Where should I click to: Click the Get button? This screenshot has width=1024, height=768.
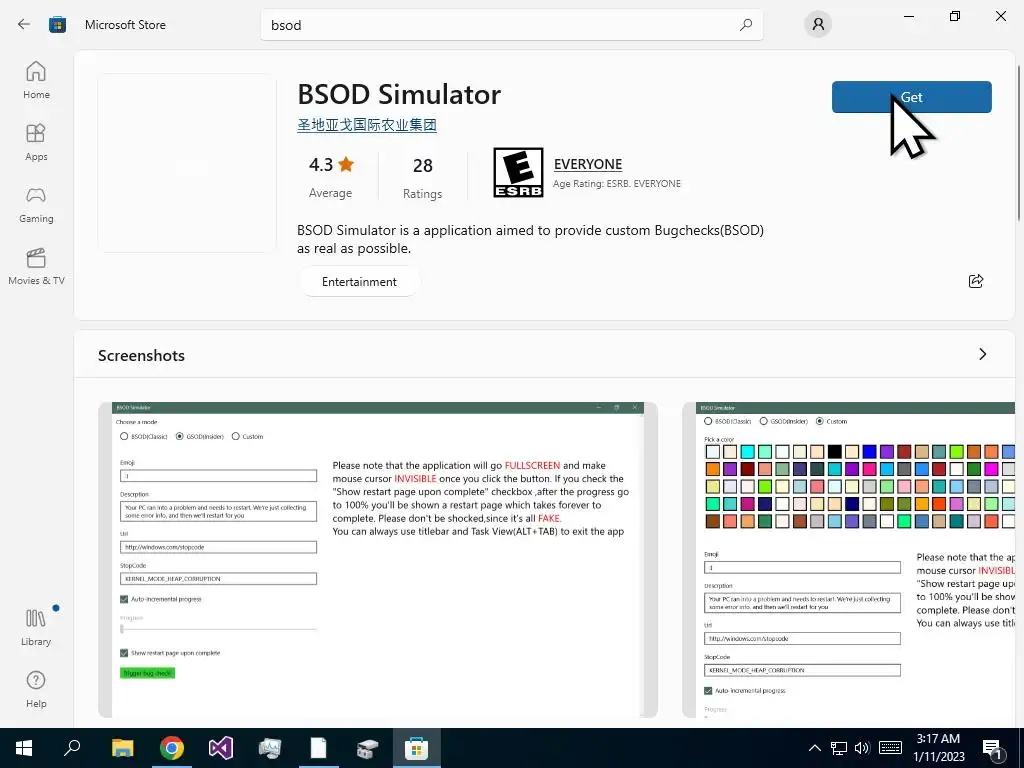point(912,97)
